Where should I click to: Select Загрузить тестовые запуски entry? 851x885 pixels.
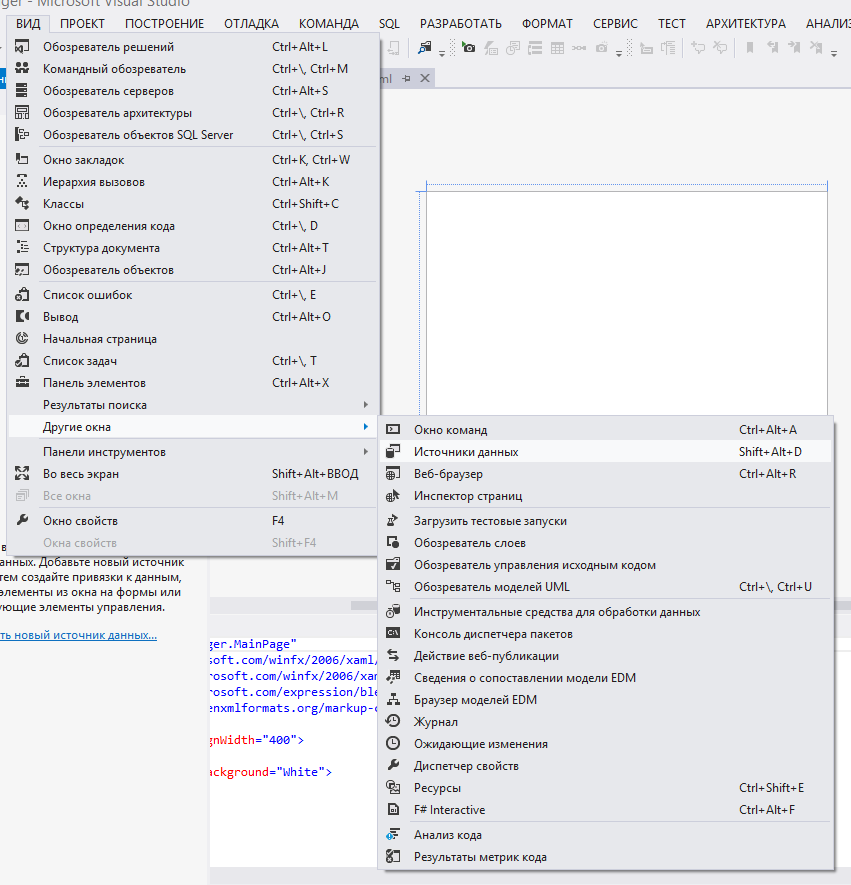[x=606, y=520]
